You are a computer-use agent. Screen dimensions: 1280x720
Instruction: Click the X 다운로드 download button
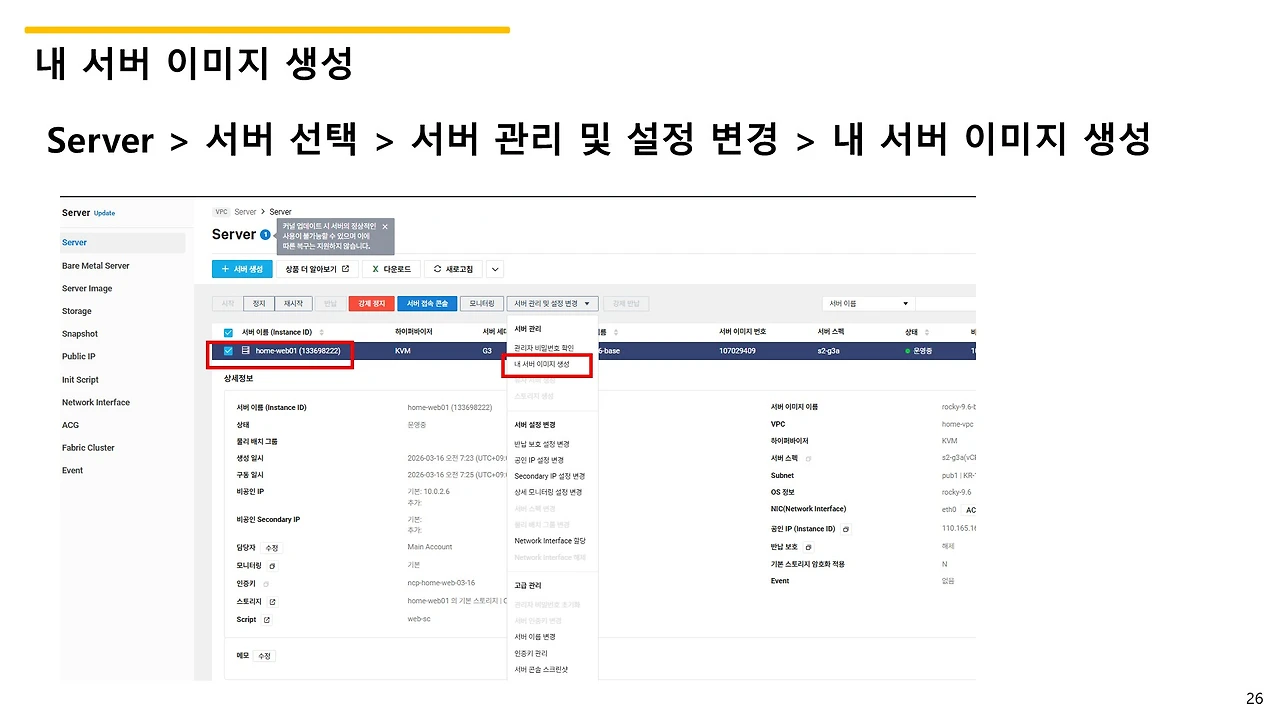coord(392,269)
